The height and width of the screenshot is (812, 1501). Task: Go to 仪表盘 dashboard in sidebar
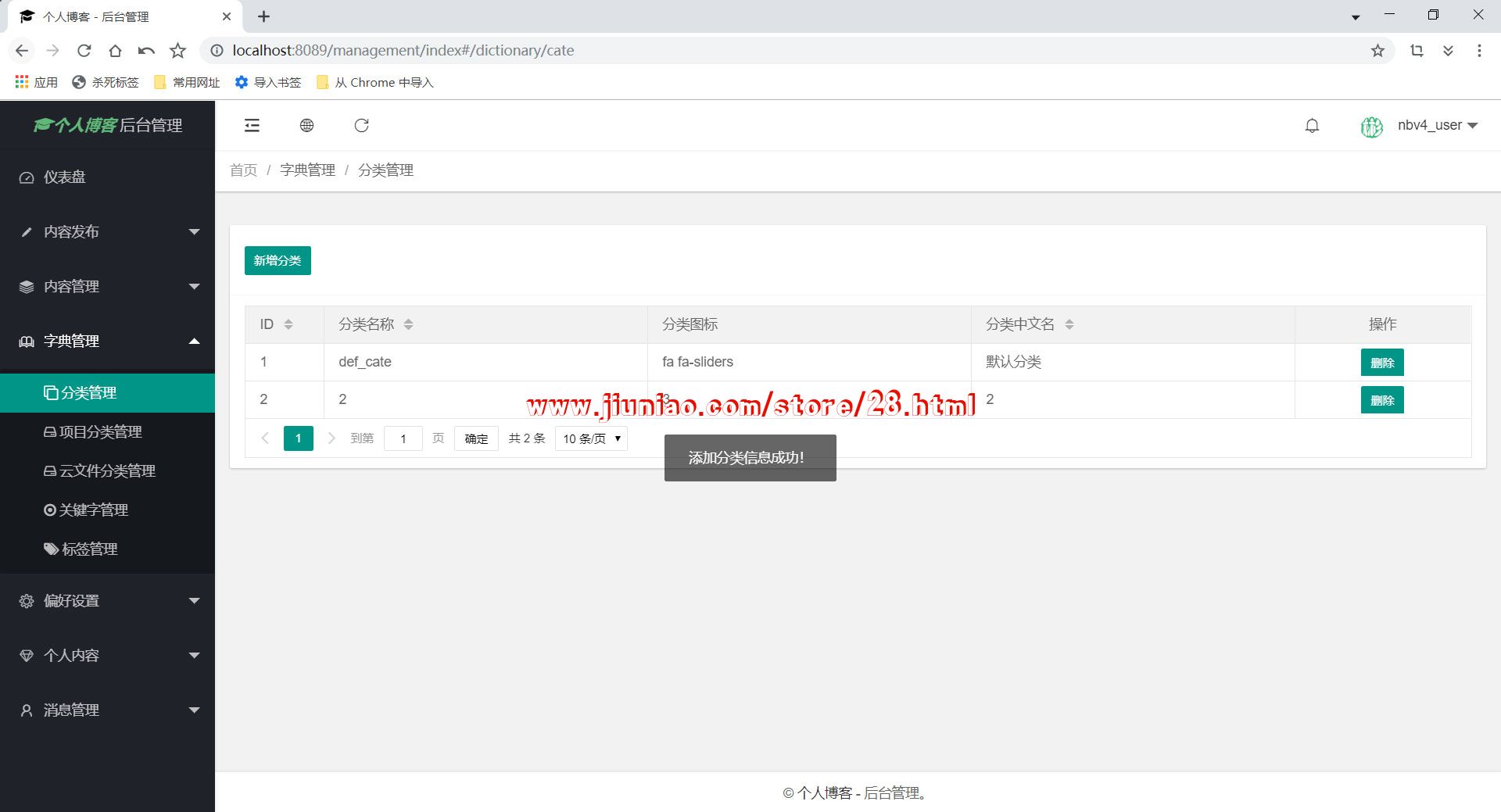(107, 177)
